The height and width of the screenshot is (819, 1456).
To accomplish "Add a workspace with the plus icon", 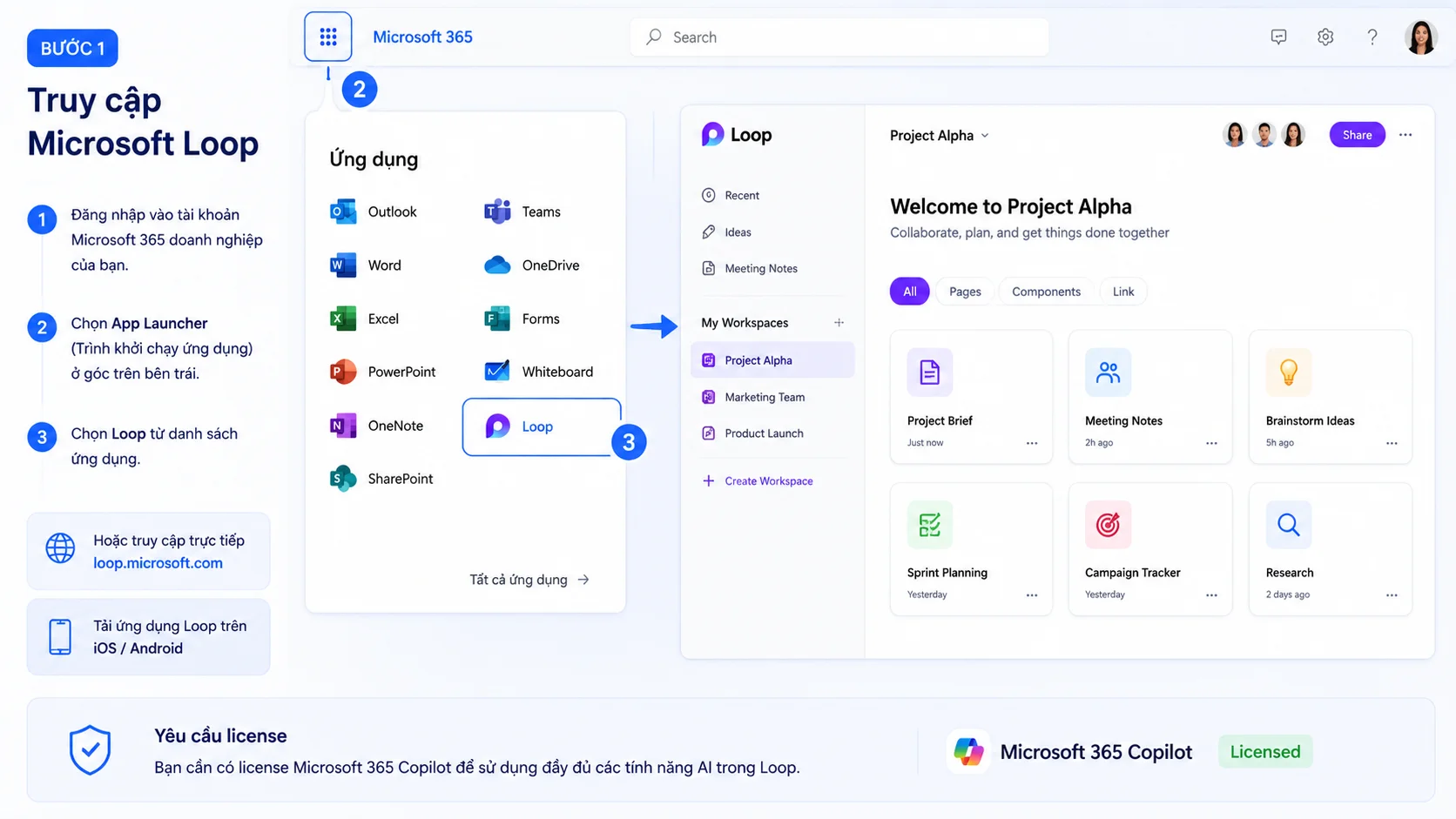I will tap(839, 323).
